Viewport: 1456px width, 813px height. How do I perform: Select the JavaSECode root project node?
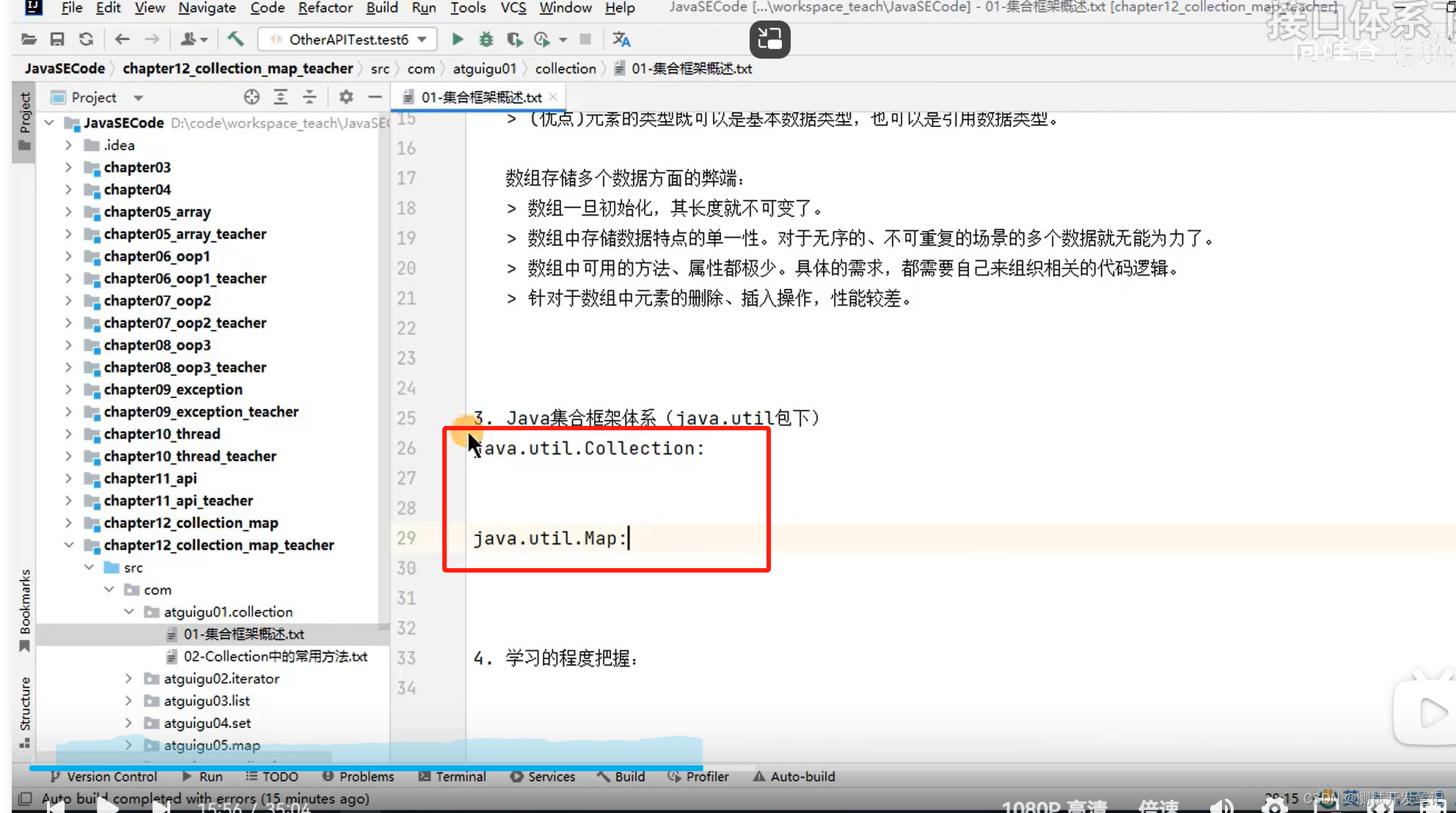point(123,122)
